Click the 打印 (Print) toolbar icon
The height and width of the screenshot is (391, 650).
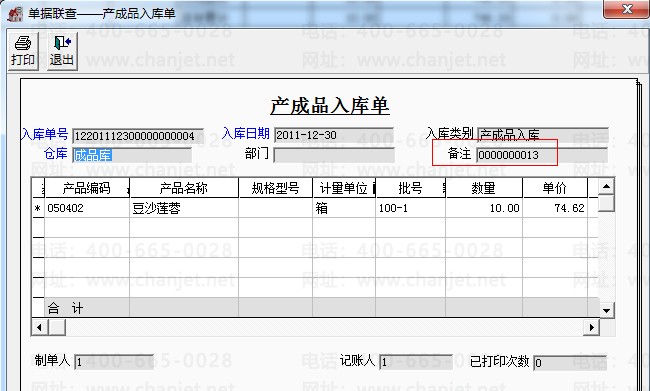pyautogui.click(x=23, y=51)
